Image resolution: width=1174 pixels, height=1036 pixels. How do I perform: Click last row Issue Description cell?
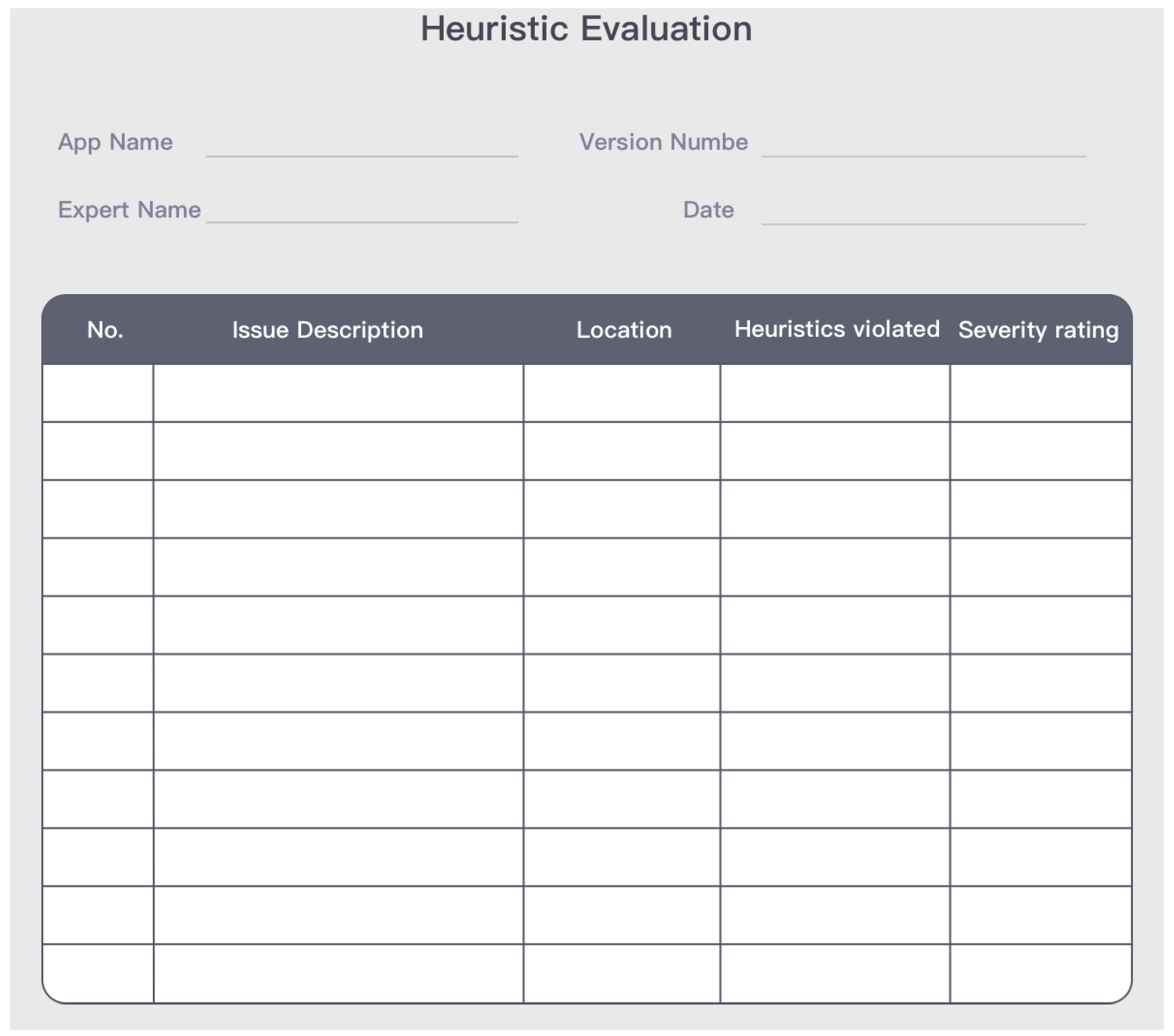pyautogui.click(x=338, y=973)
